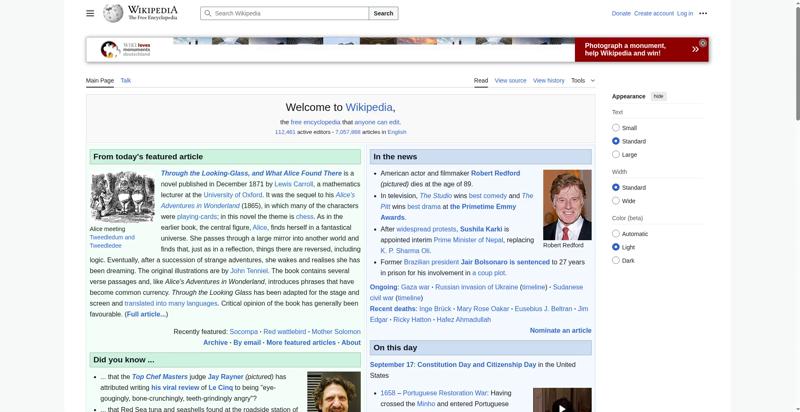Image resolution: width=800 pixels, height=412 pixels.
Task: Open the Full article link
Action: 146,314
